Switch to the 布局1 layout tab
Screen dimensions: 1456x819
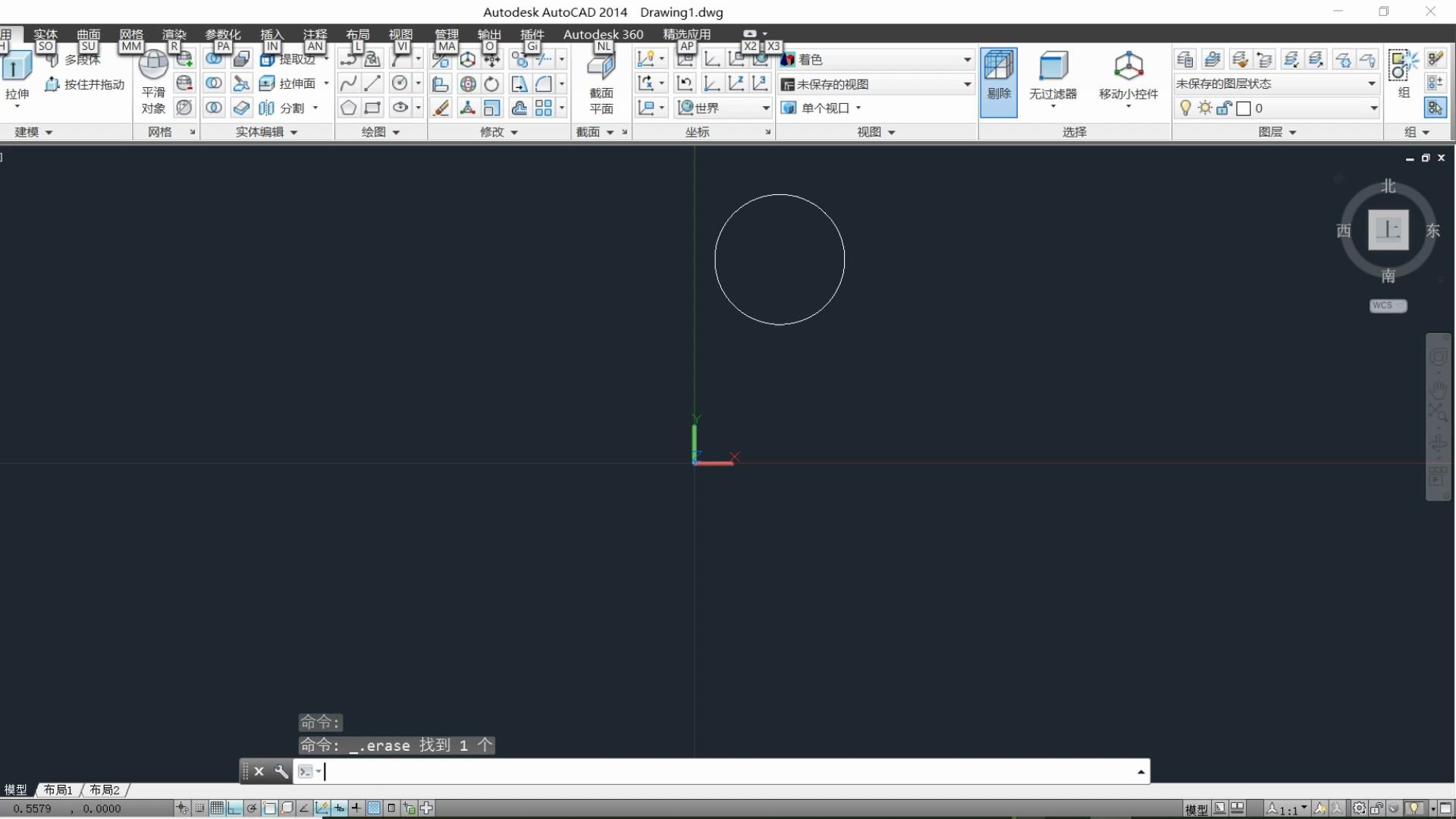[x=58, y=790]
